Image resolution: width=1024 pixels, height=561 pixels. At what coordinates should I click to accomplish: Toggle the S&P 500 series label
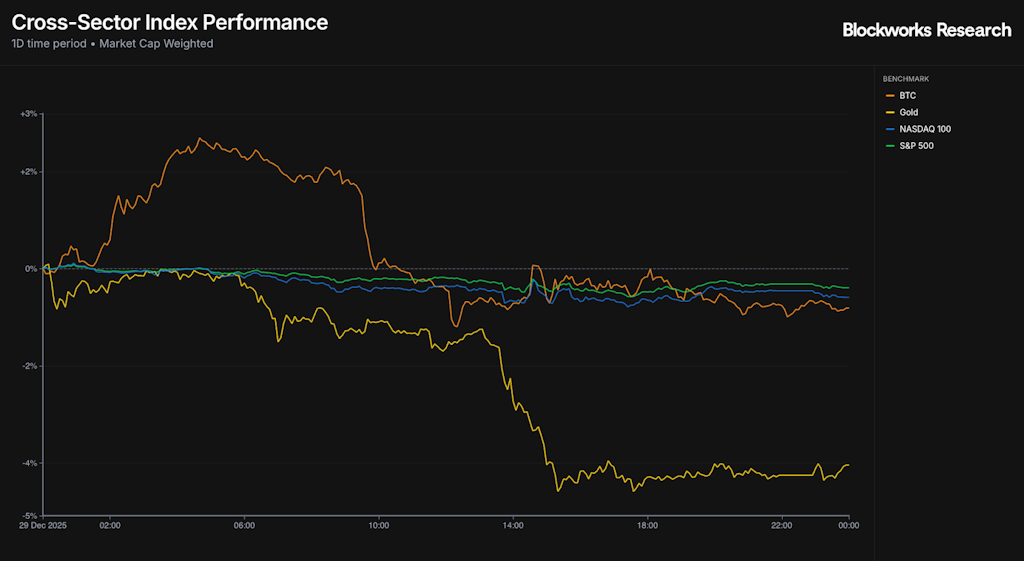tap(916, 147)
